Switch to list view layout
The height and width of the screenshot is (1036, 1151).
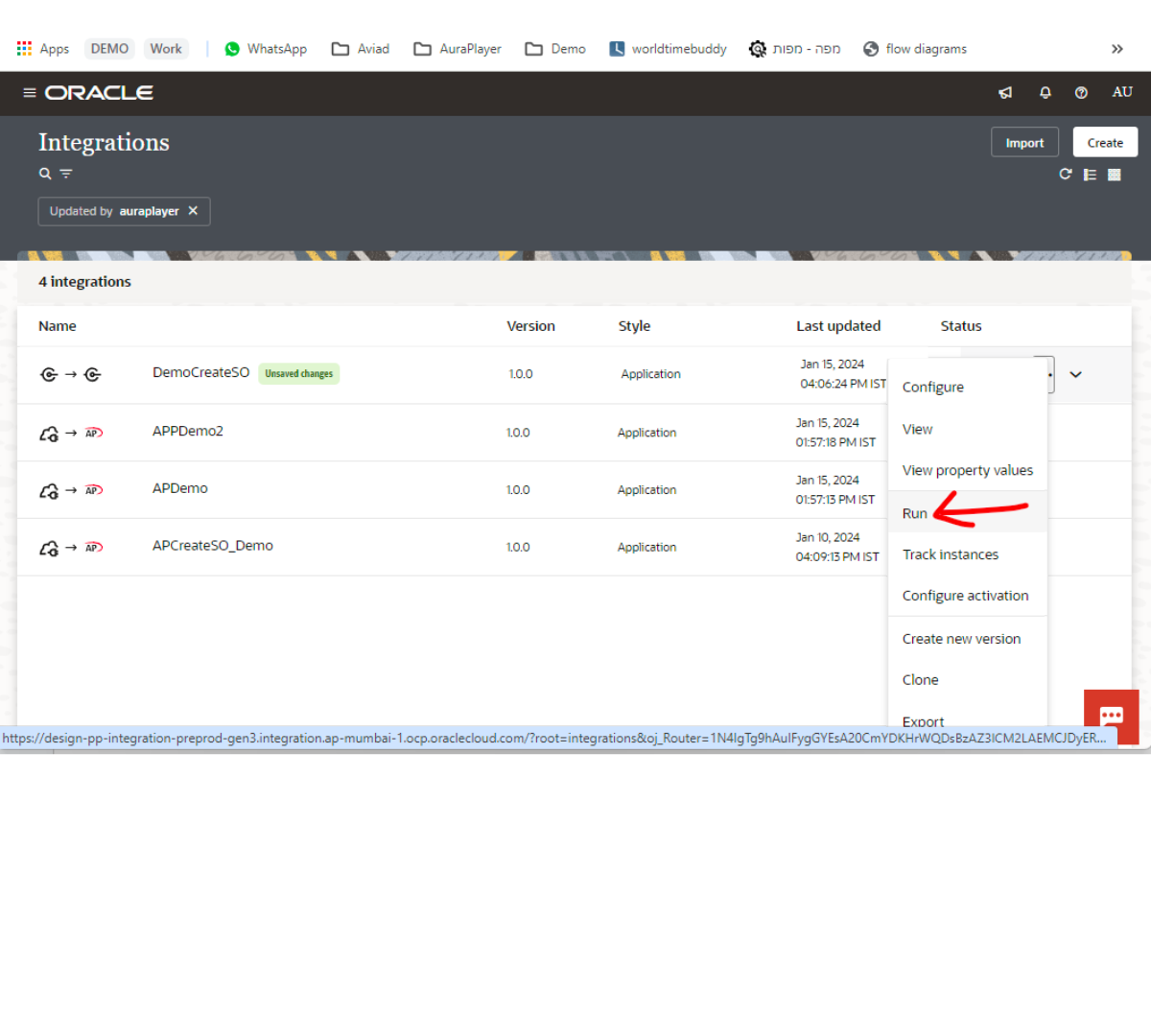pos(1090,175)
